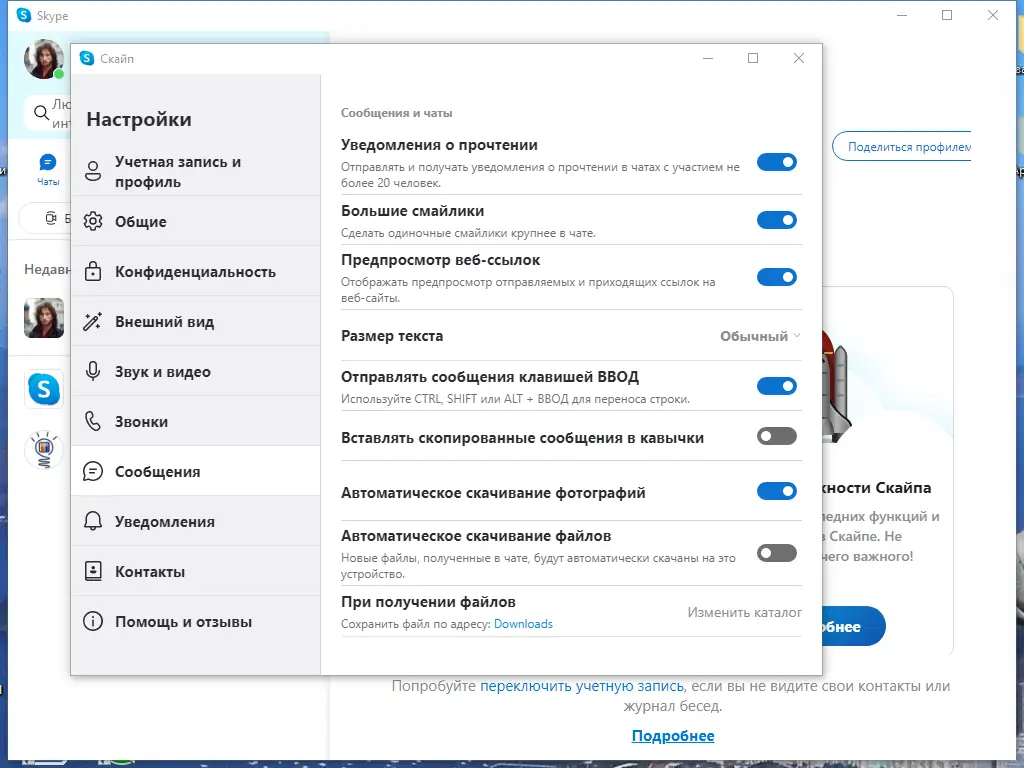Click the Skype logo in the main window title bar

tap(24, 15)
